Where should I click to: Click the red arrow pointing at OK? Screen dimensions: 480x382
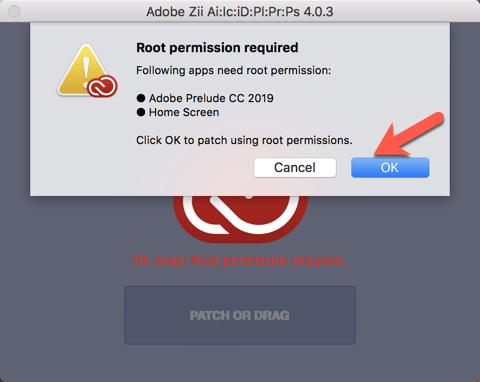pyautogui.click(x=408, y=135)
